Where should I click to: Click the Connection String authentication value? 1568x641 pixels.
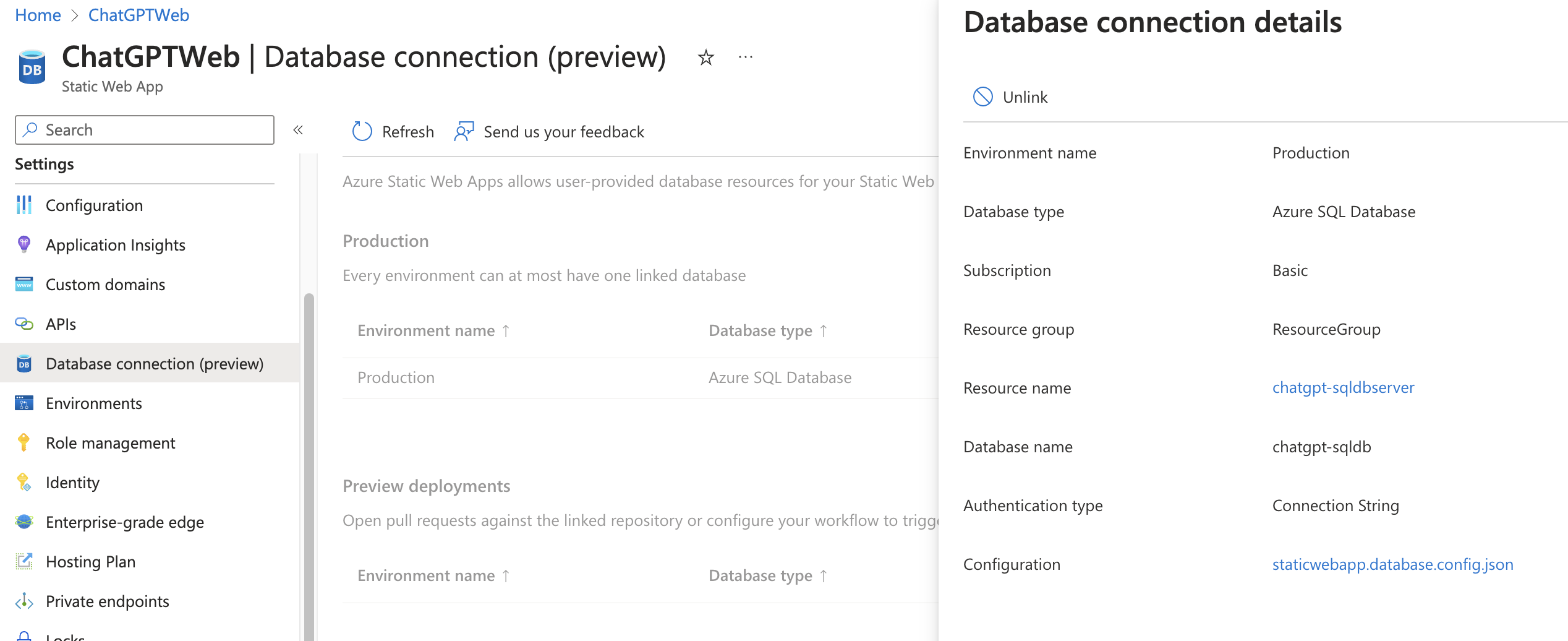pos(1336,505)
